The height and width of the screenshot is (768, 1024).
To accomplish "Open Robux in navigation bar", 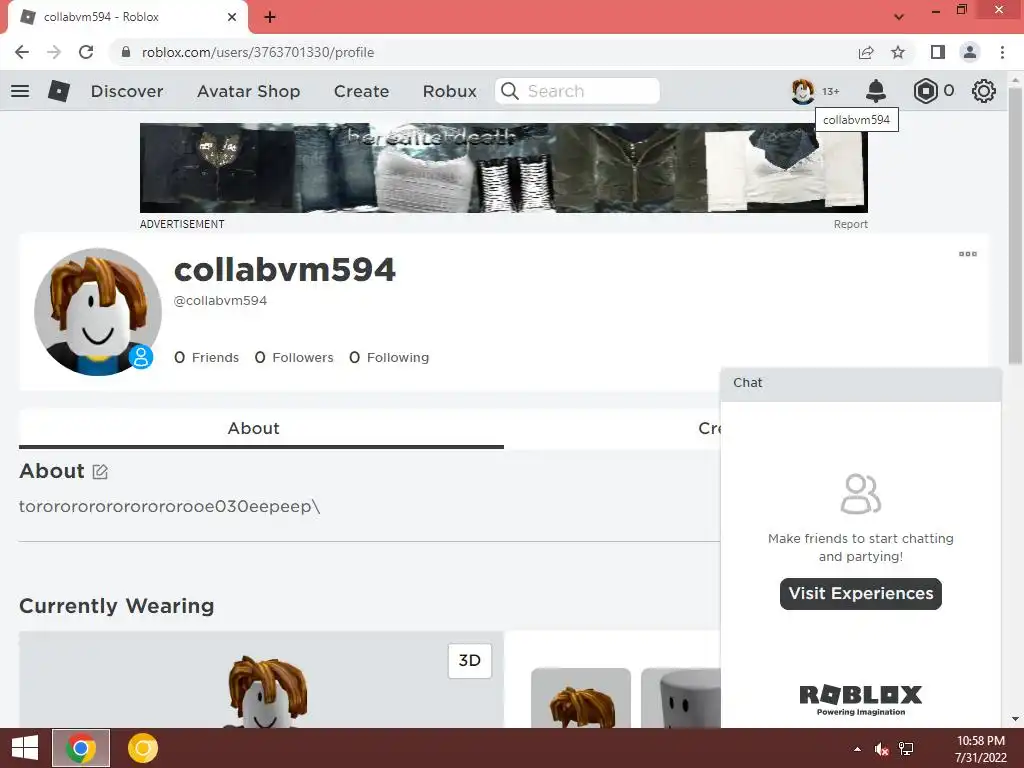I will coord(449,91).
